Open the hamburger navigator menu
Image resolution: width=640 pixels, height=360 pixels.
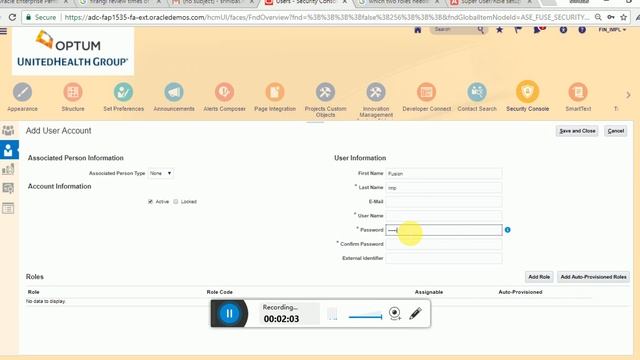tap(3, 31)
